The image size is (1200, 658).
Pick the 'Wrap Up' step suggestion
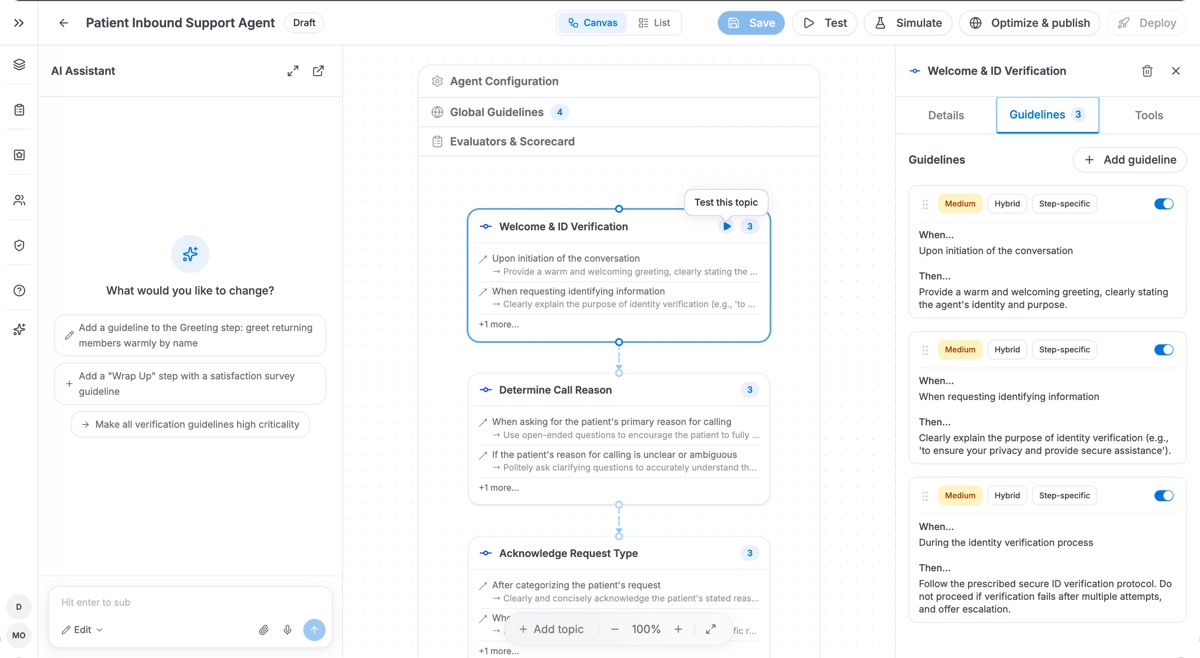pos(190,384)
